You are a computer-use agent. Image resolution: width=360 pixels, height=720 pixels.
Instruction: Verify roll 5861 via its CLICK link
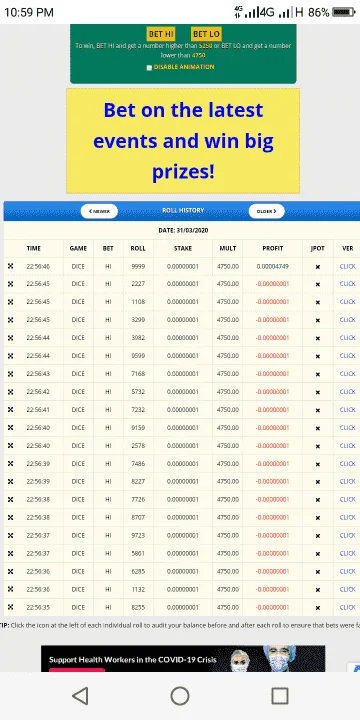[x=348, y=553]
